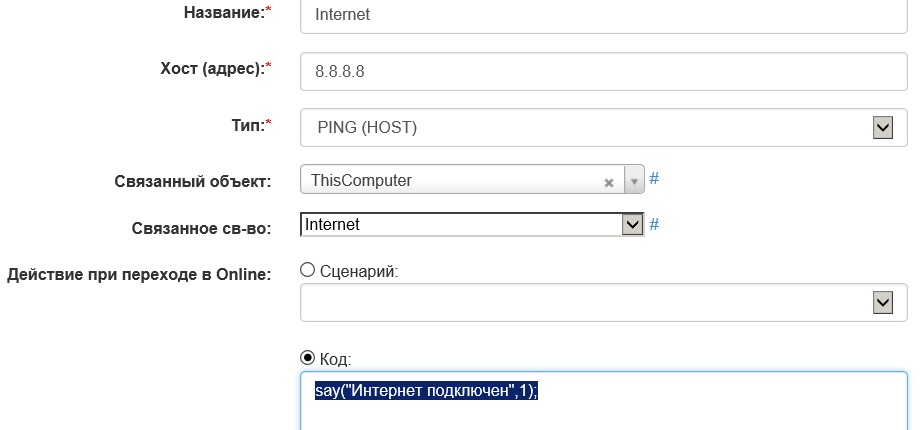921x430 pixels.
Task: Select the Код radio option
Action: pos(308,357)
